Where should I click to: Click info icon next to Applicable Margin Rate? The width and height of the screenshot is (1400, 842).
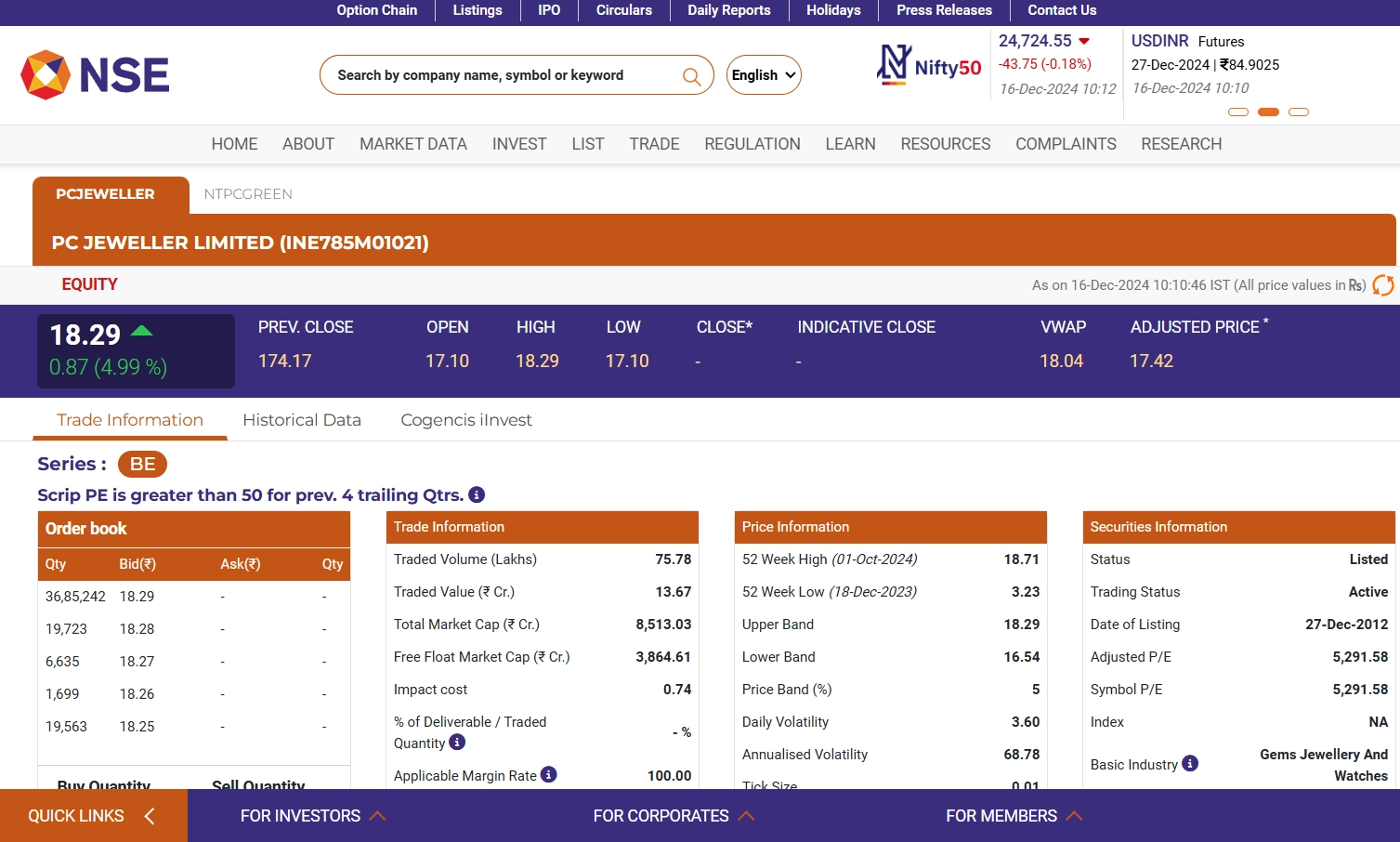pyautogui.click(x=549, y=775)
